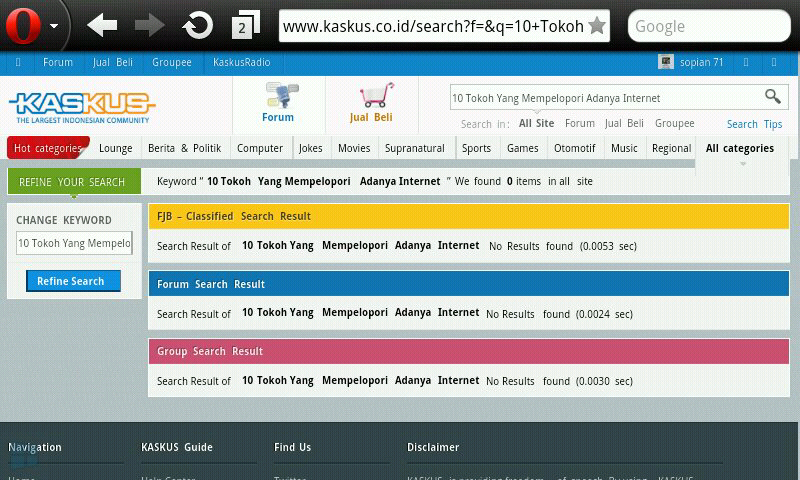
Task: Bookmark the page with the star icon
Action: tap(596, 25)
